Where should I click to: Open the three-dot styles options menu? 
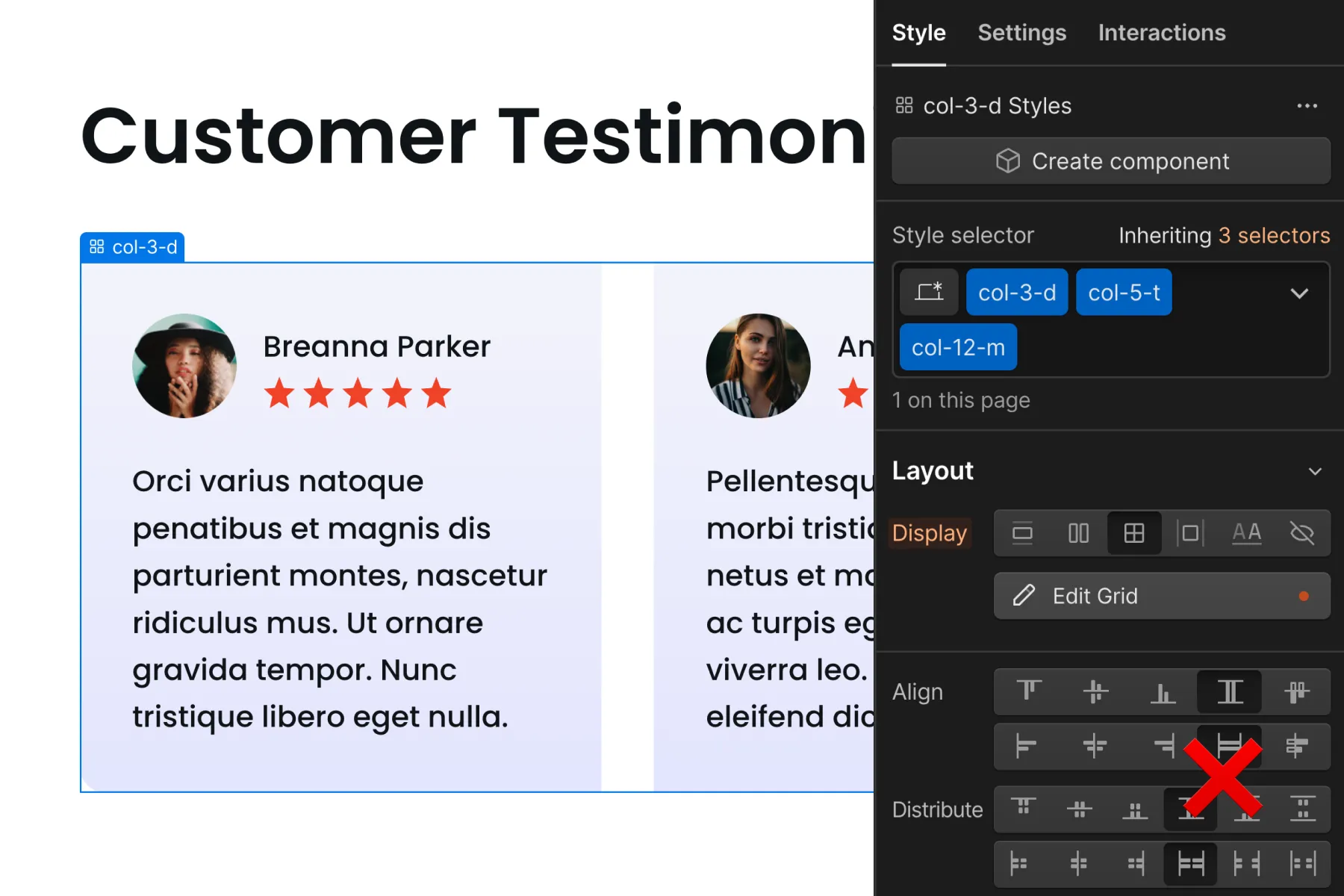1307,105
